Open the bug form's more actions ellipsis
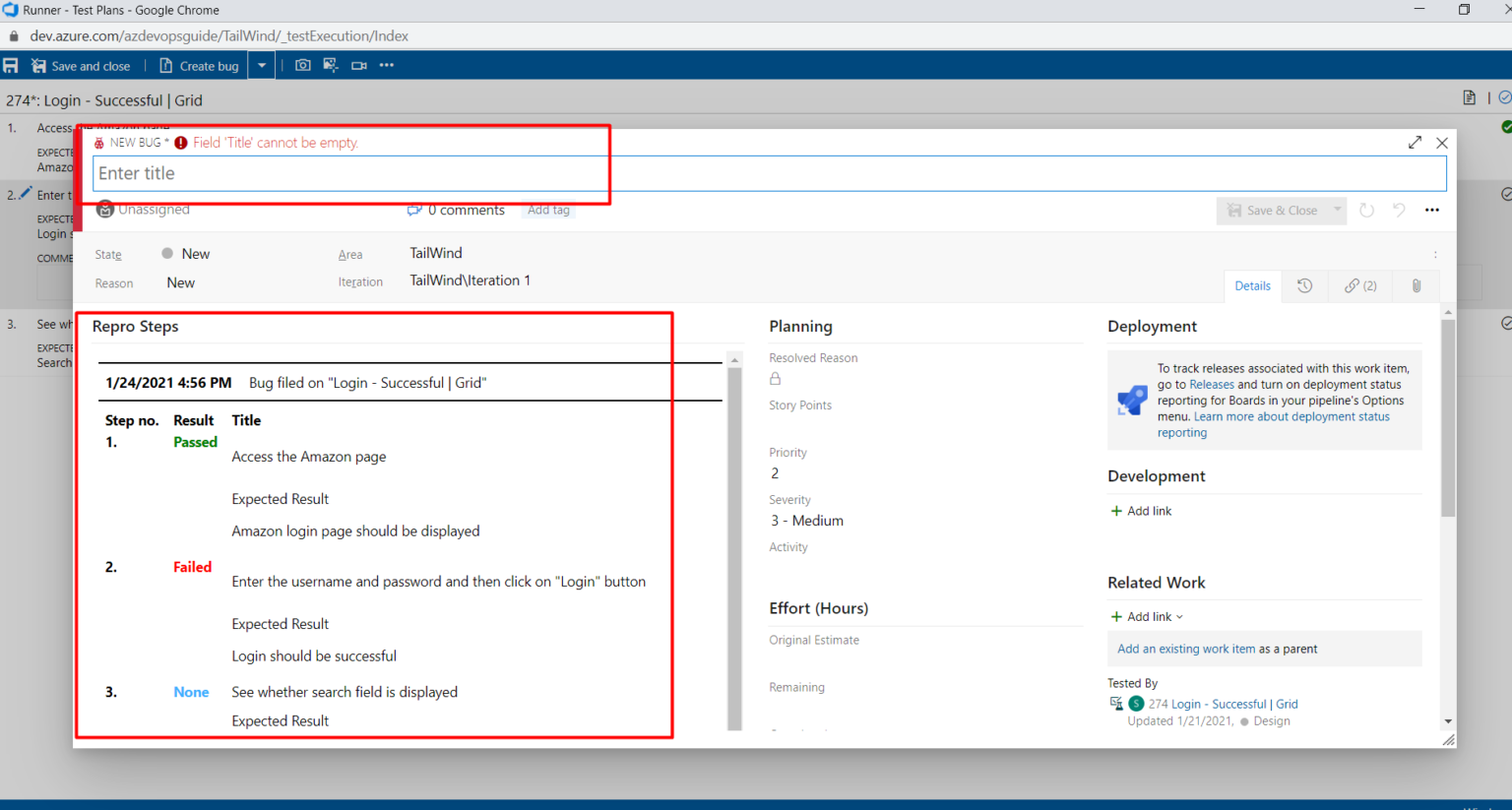The width and height of the screenshot is (1512, 810). click(1431, 211)
